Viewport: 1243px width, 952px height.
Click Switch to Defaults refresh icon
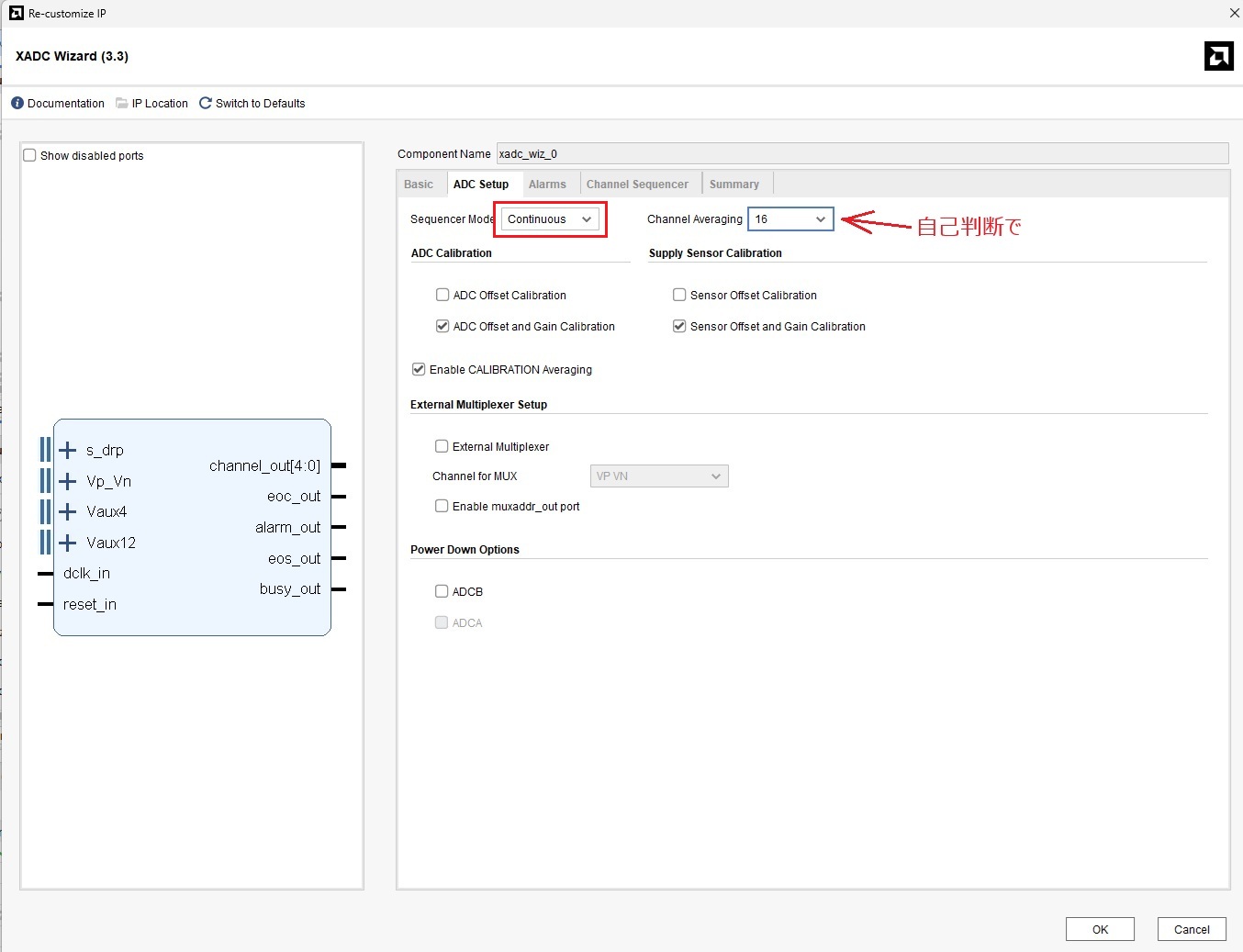coord(206,104)
